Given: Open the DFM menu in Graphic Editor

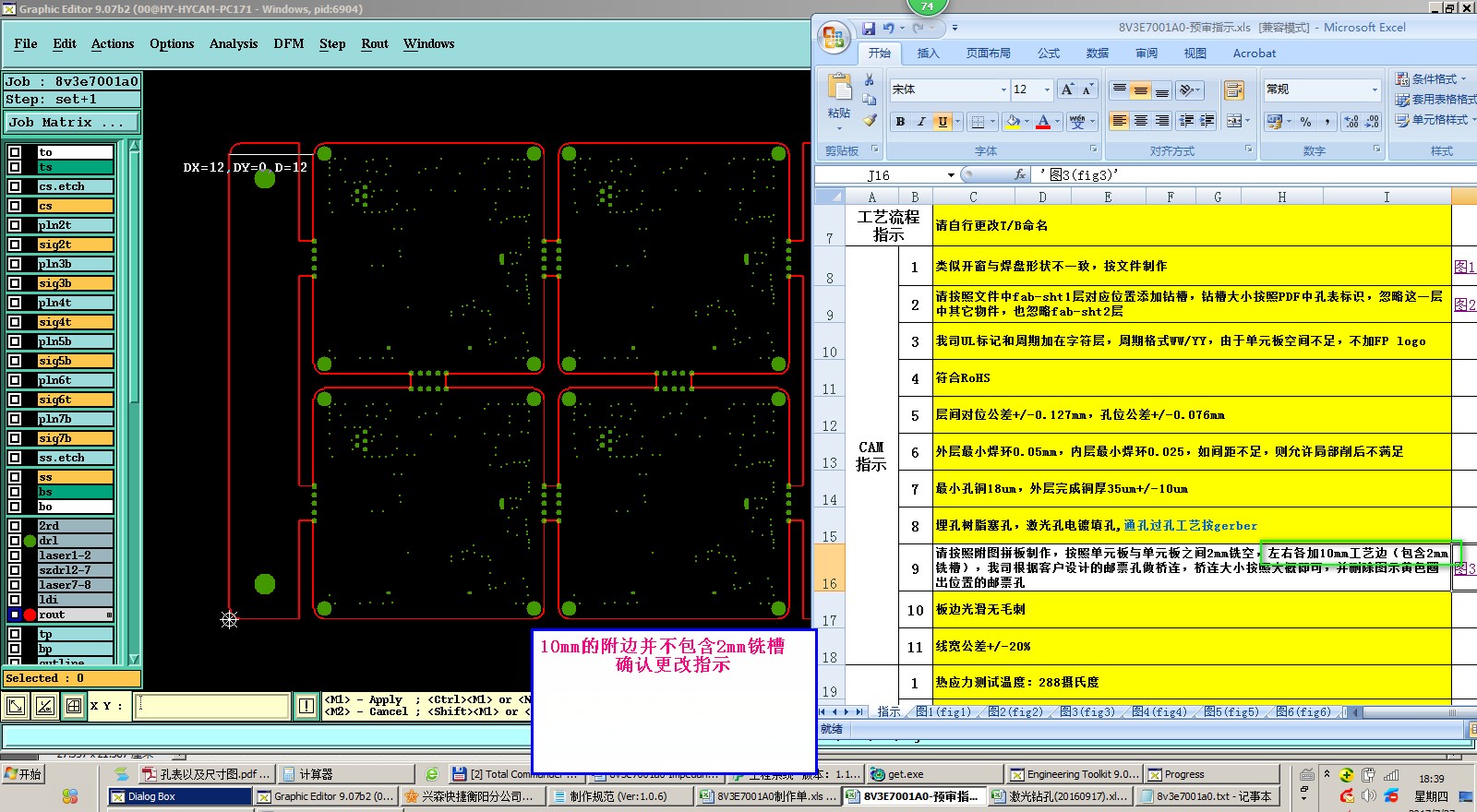Looking at the screenshot, I should [289, 43].
